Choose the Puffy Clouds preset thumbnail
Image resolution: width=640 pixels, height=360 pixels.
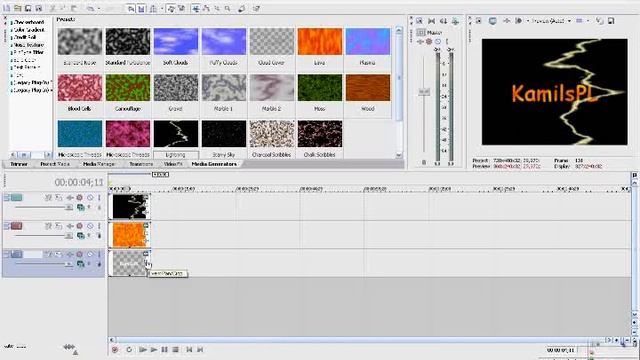(224, 41)
